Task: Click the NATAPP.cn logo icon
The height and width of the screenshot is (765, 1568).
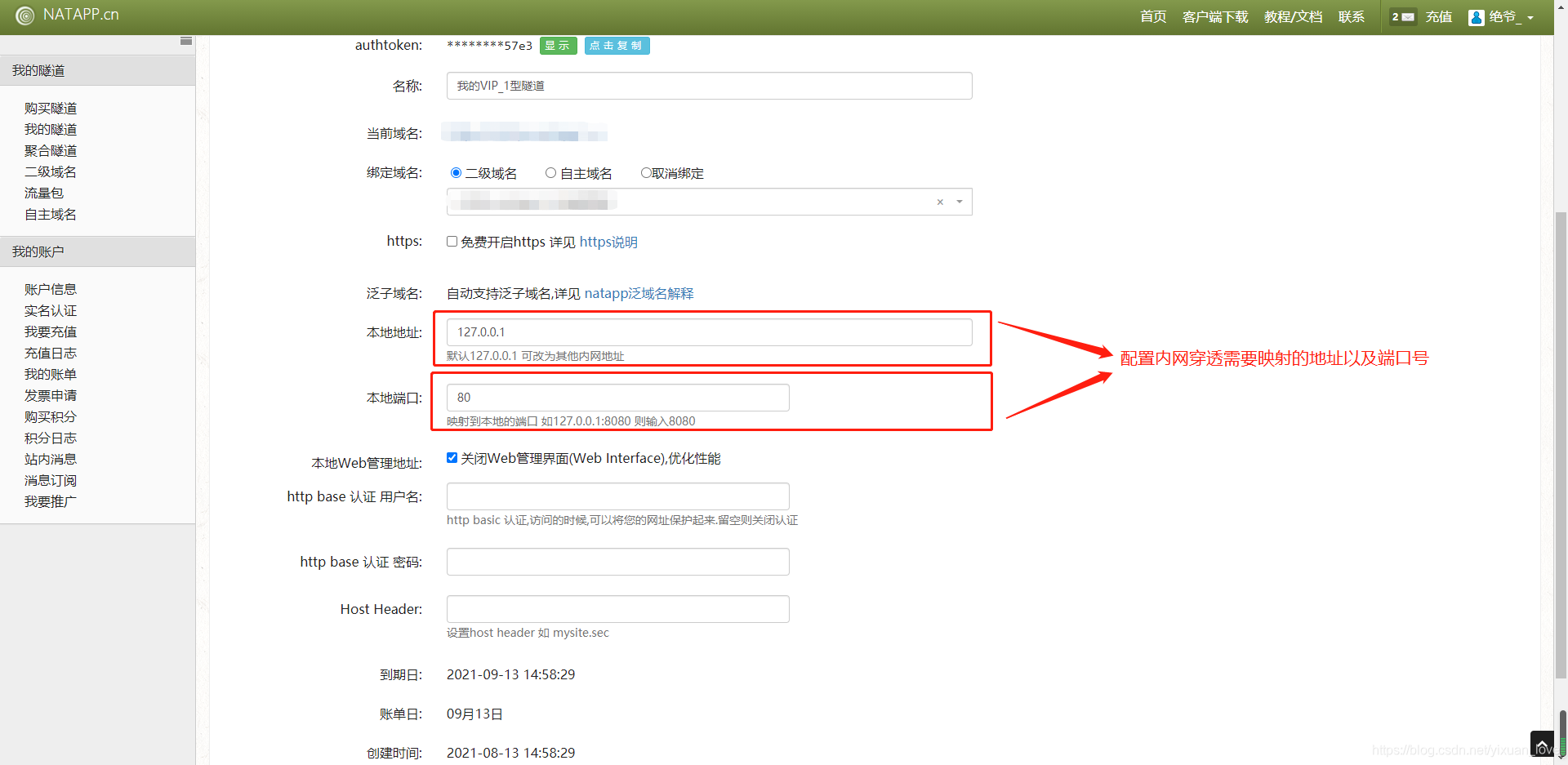Action: pos(25,16)
